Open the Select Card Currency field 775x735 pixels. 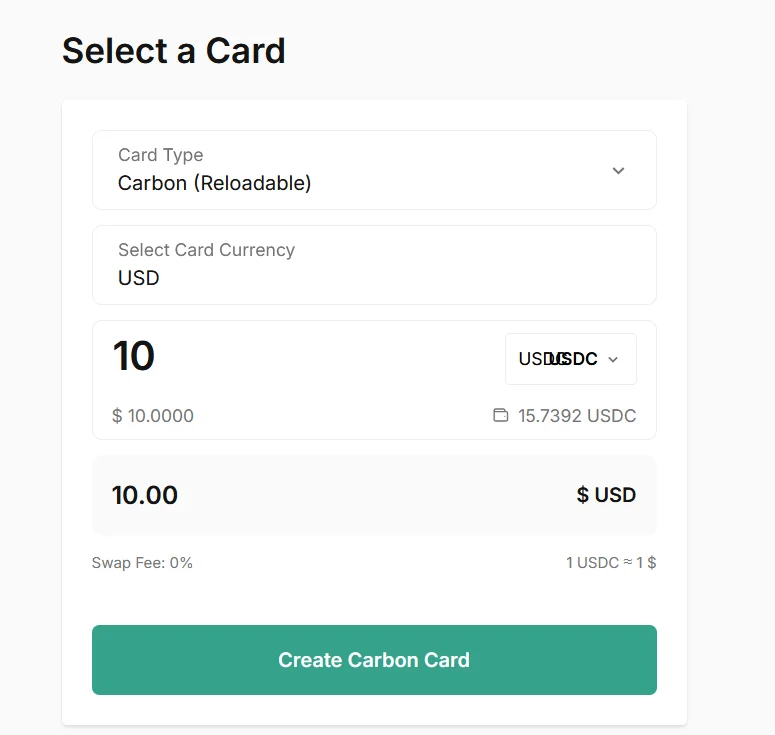click(x=374, y=265)
